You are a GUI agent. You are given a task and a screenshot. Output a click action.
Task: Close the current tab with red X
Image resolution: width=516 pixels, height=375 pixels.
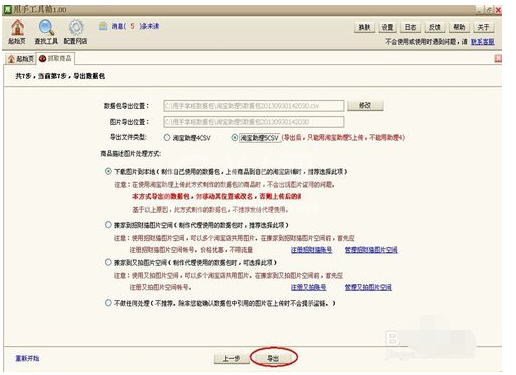click(498, 58)
